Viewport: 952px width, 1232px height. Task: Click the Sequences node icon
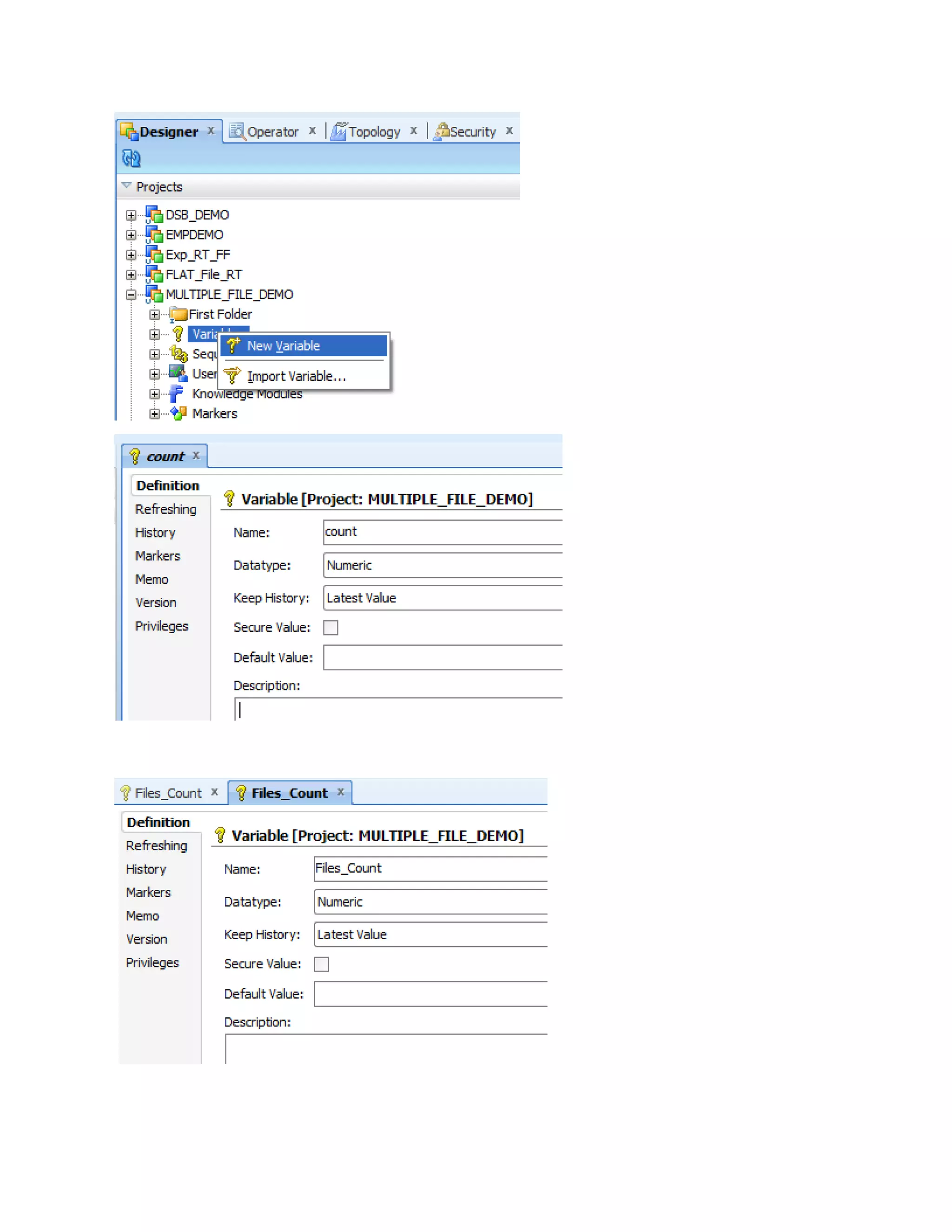point(179,354)
